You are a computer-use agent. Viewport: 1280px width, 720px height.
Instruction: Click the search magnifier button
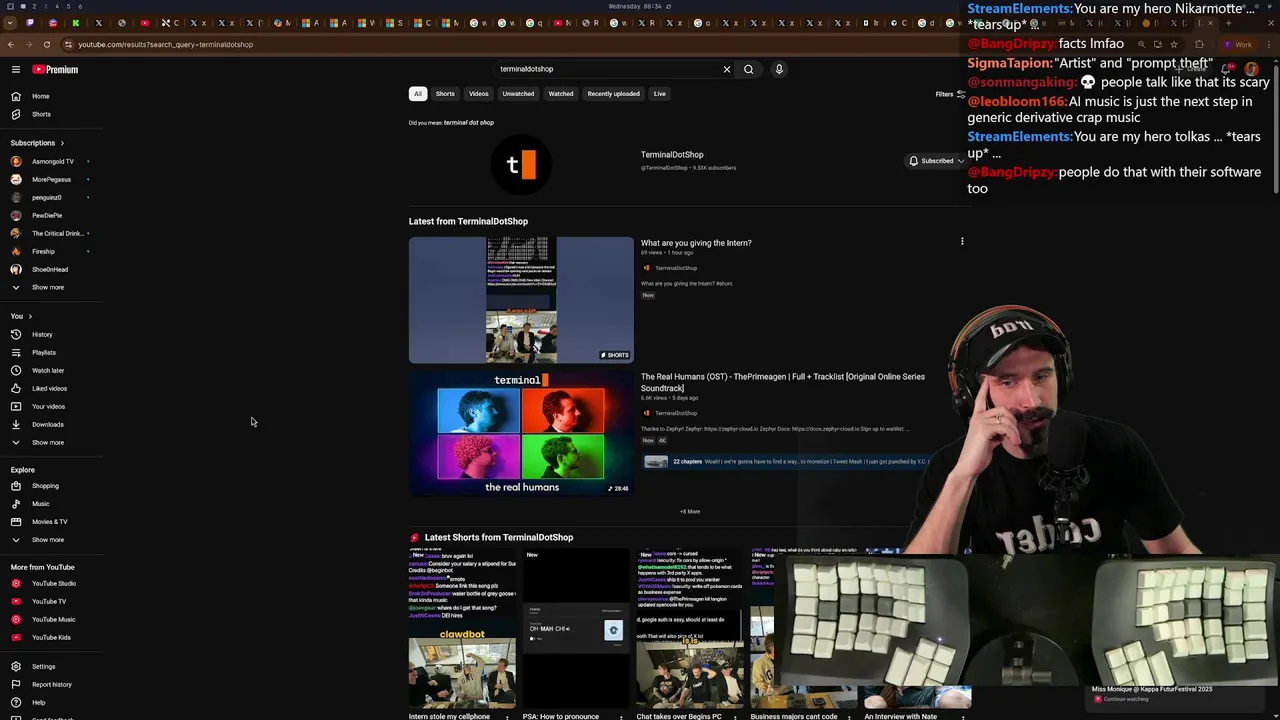(x=748, y=69)
